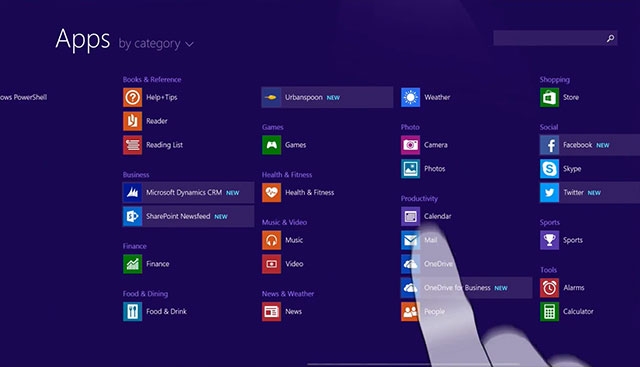Click the Books & Reference category header
Screen dimensions: 640x367
point(152,80)
